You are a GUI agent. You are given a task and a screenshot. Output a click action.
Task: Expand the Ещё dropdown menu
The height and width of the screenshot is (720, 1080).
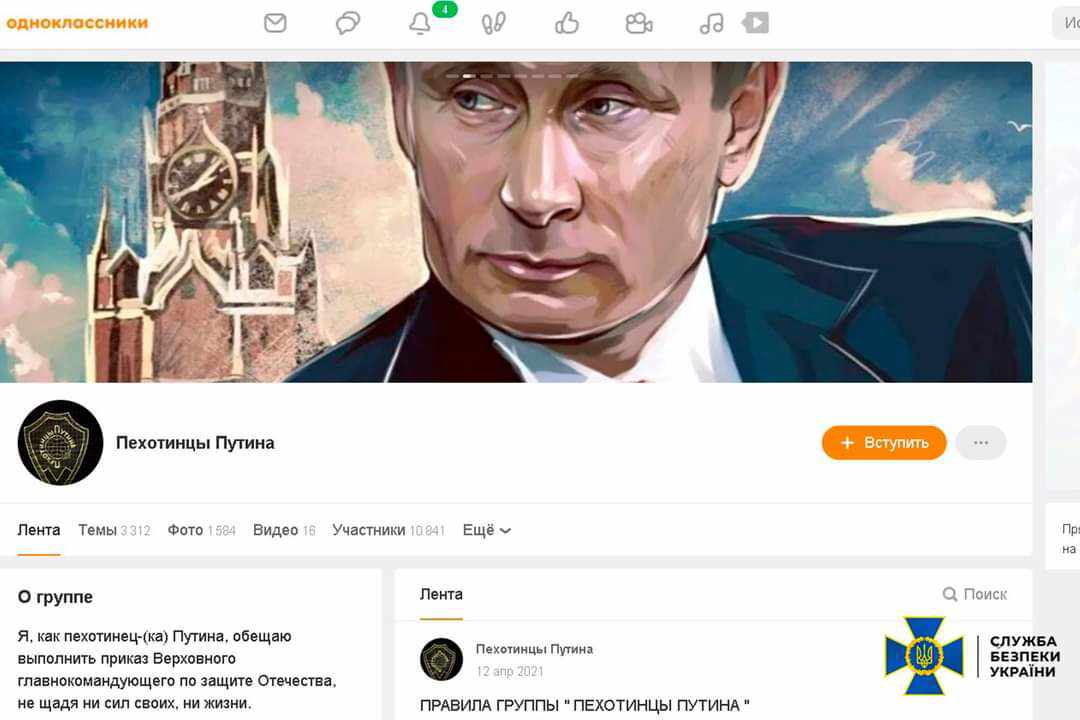pyautogui.click(x=486, y=530)
